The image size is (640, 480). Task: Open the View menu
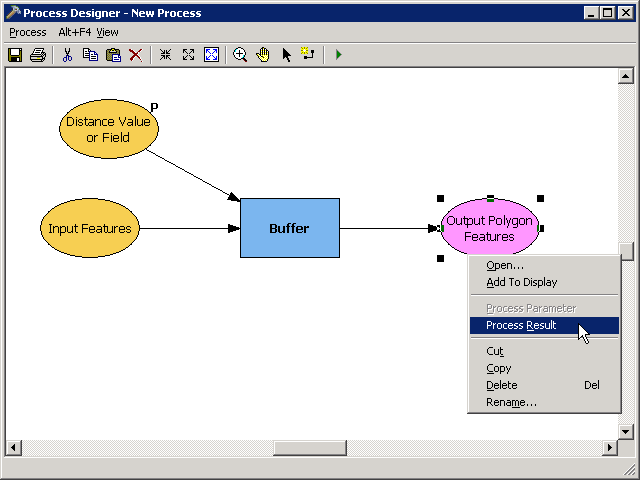(x=107, y=32)
